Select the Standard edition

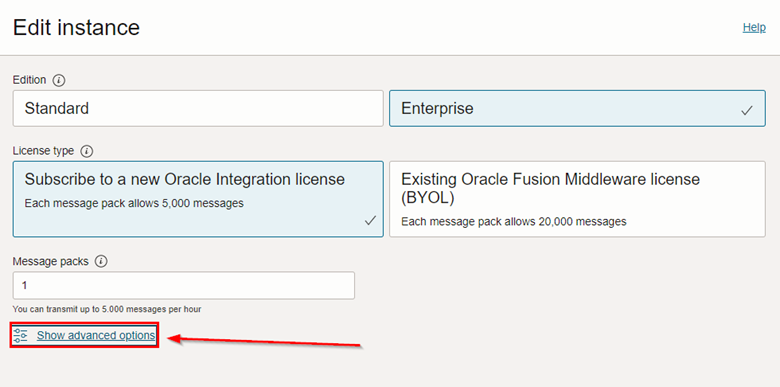click(198, 108)
